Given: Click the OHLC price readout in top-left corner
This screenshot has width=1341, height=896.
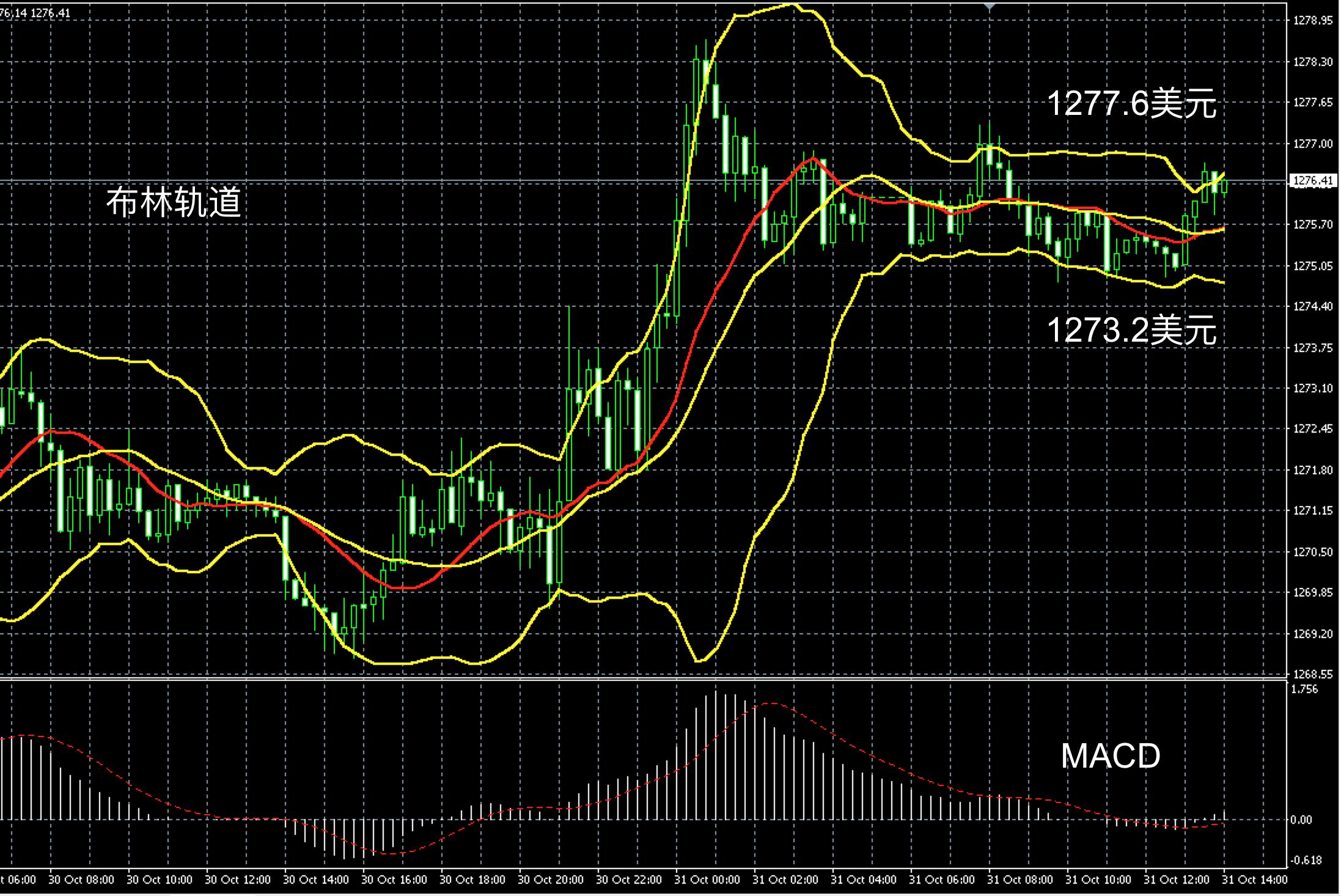Looking at the screenshot, I should click(x=35, y=13).
